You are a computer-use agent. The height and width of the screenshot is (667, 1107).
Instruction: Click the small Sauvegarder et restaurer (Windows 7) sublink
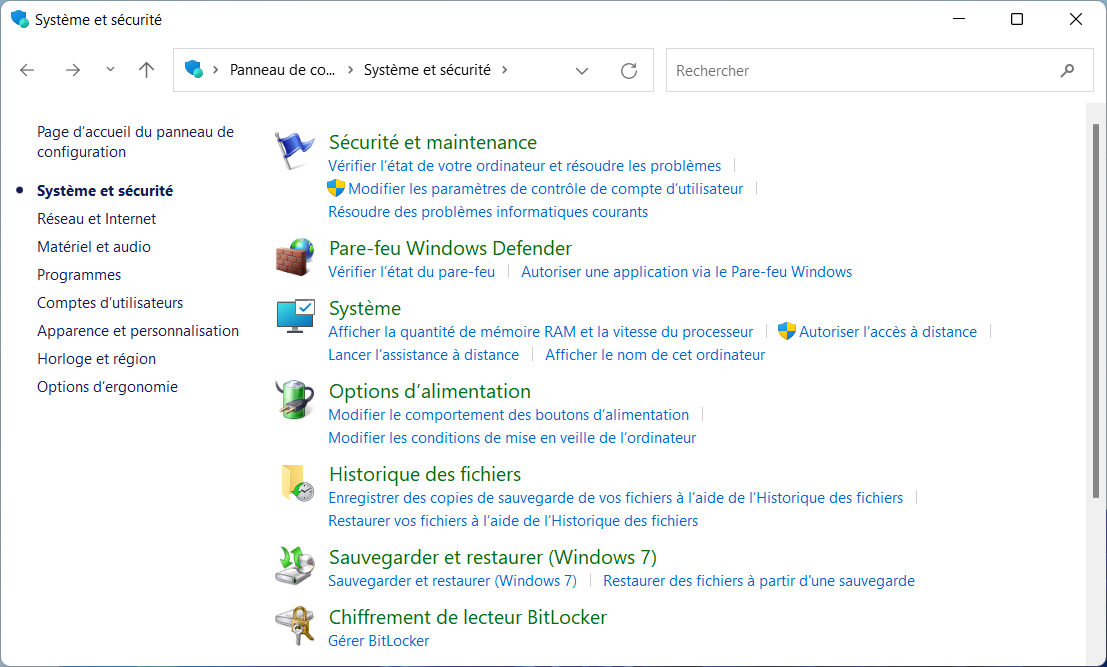[453, 581]
